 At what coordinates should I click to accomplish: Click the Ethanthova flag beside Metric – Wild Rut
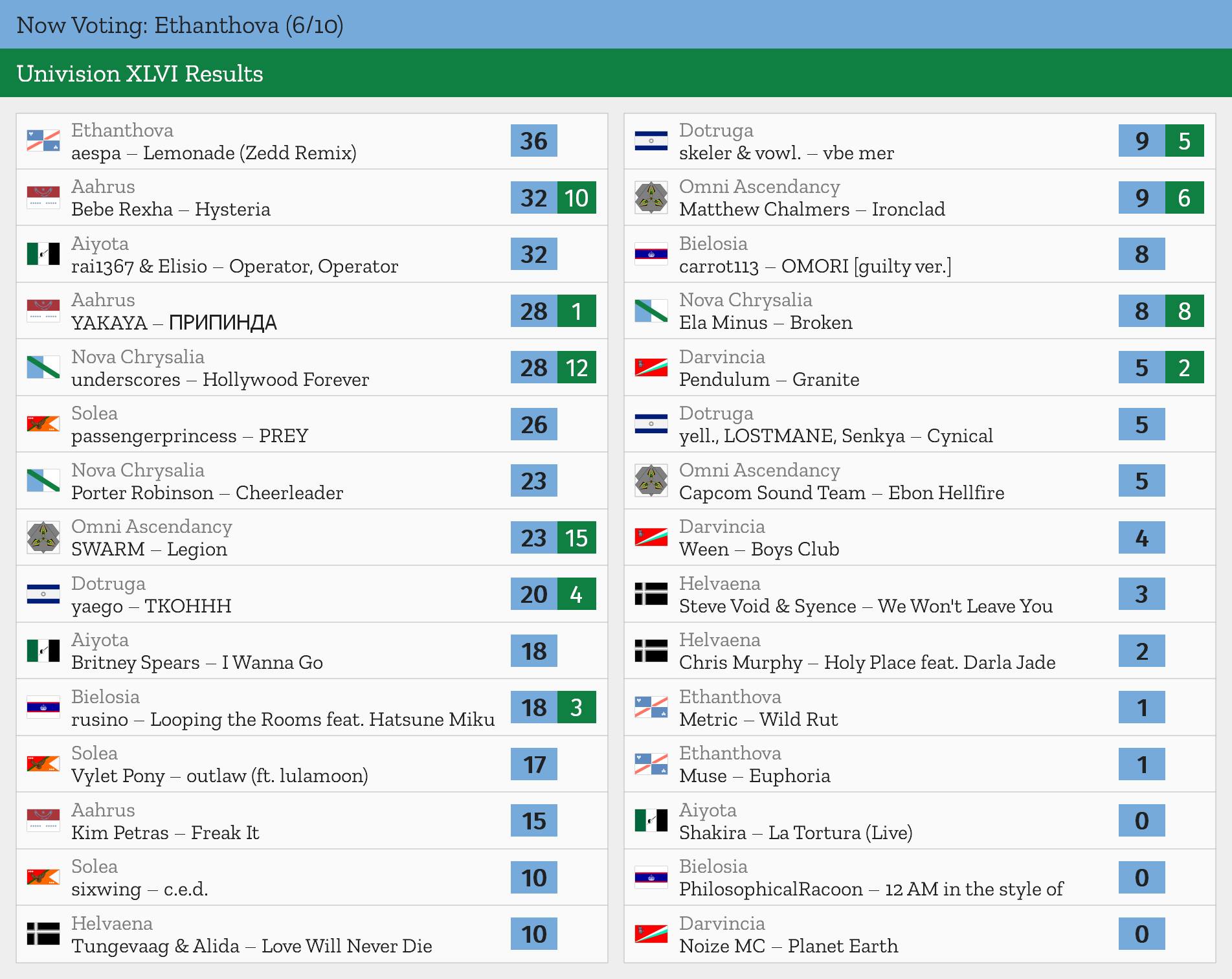click(x=651, y=708)
